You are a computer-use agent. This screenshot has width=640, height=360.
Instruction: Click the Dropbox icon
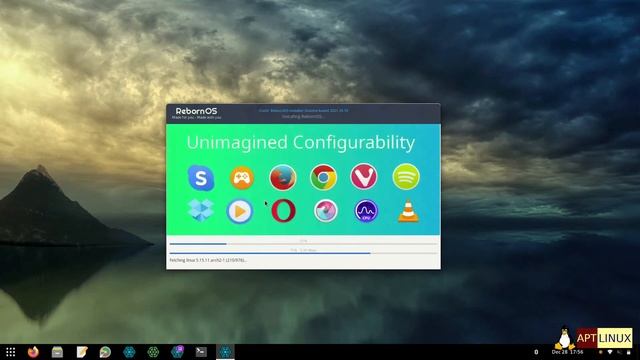point(201,211)
